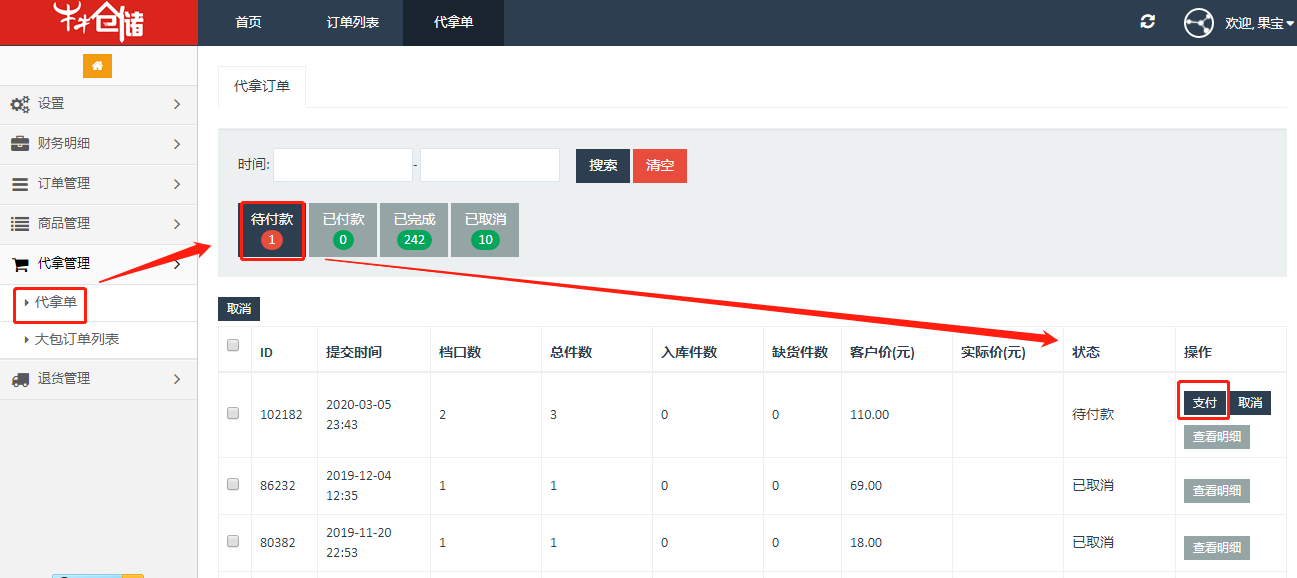Click the price 69.00 cell
Screen dimensions: 1297x578
pyautogui.click(x=866, y=486)
